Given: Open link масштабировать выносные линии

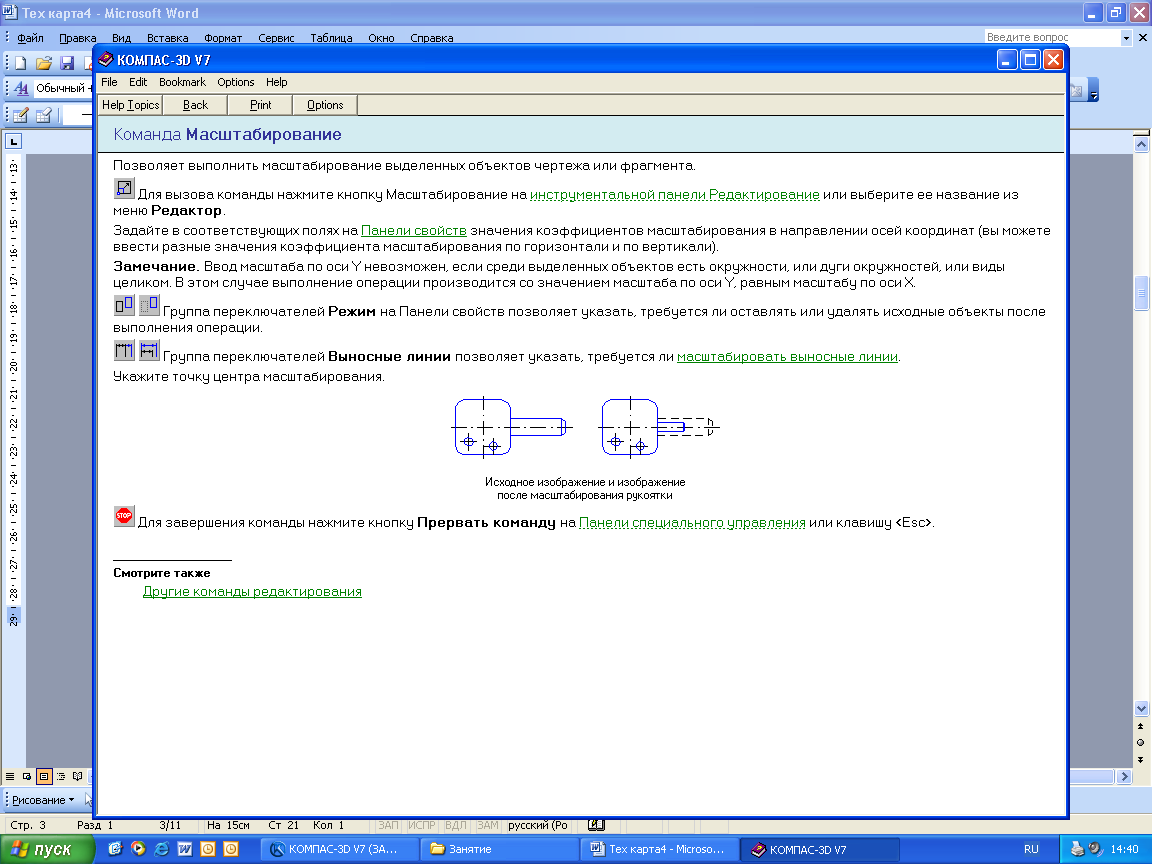Looking at the screenshot, I should pyautogui.click(x=788, y=357).
